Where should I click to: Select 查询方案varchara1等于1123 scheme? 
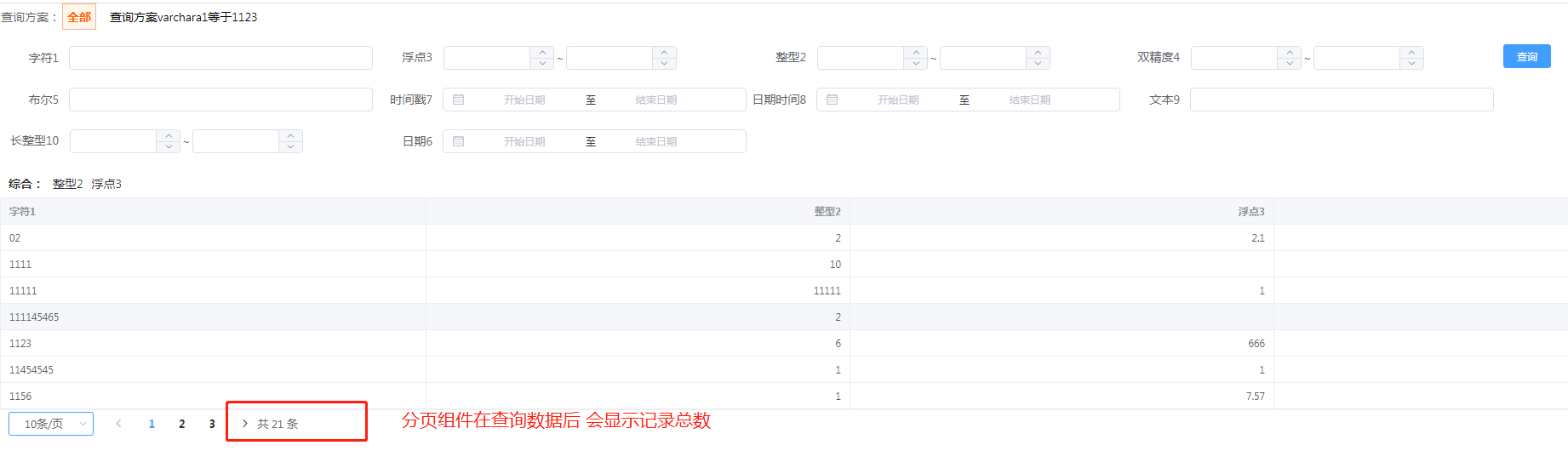[x=183, y=17]
